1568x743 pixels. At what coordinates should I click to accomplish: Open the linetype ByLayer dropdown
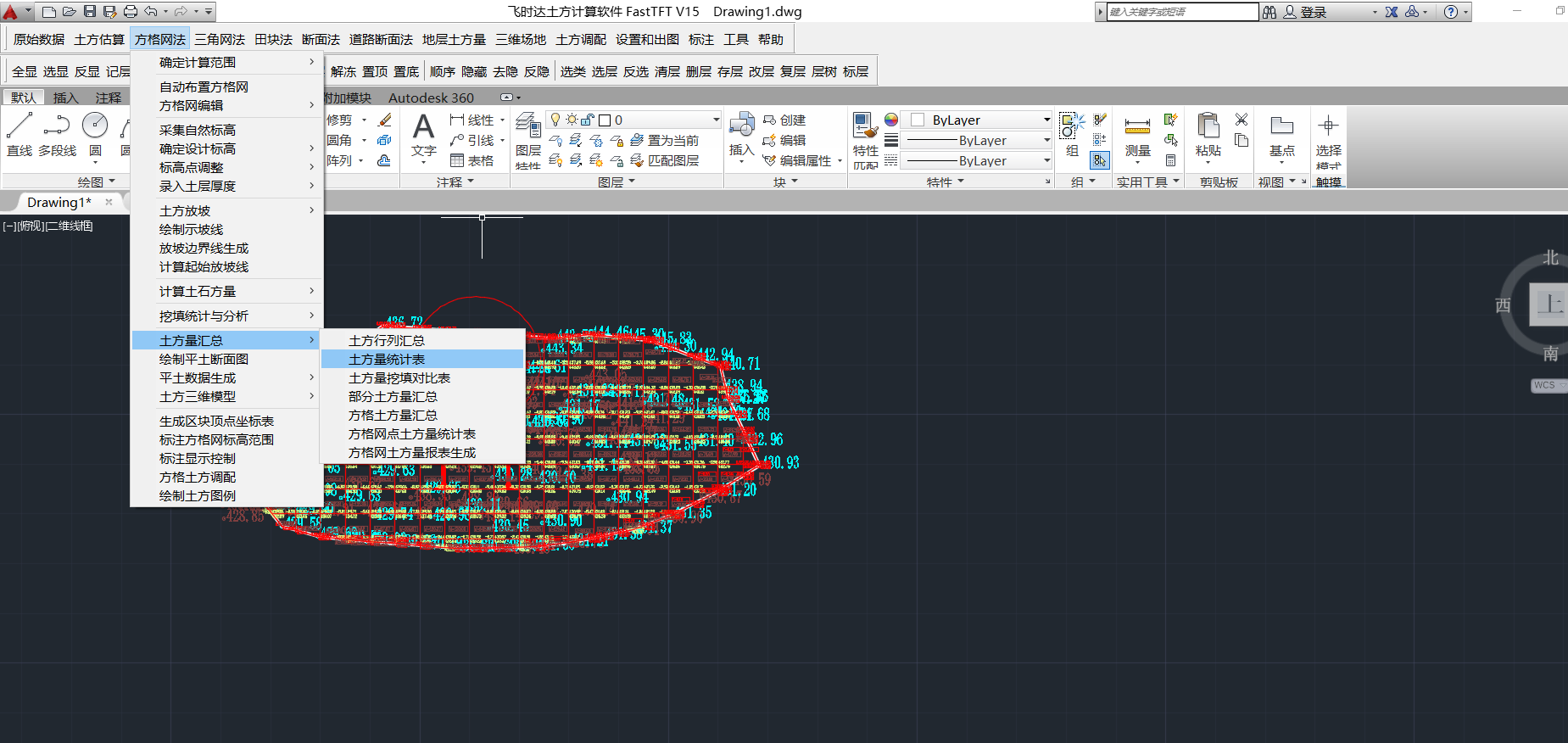976,160
